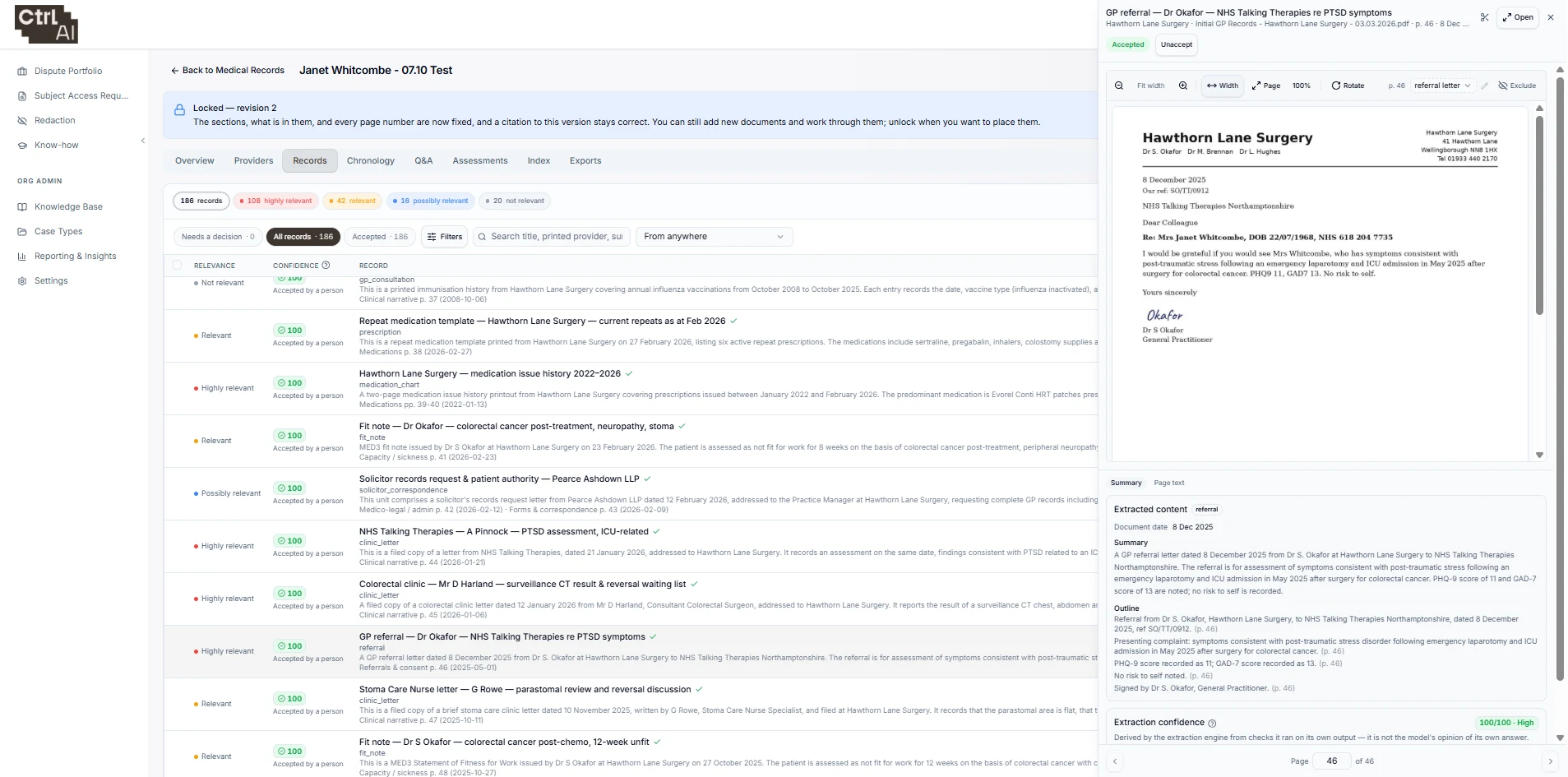Exclude this page from the record
Image resolution: width=1568 pixels, height=777 pixels.
tap(1517, 86)
